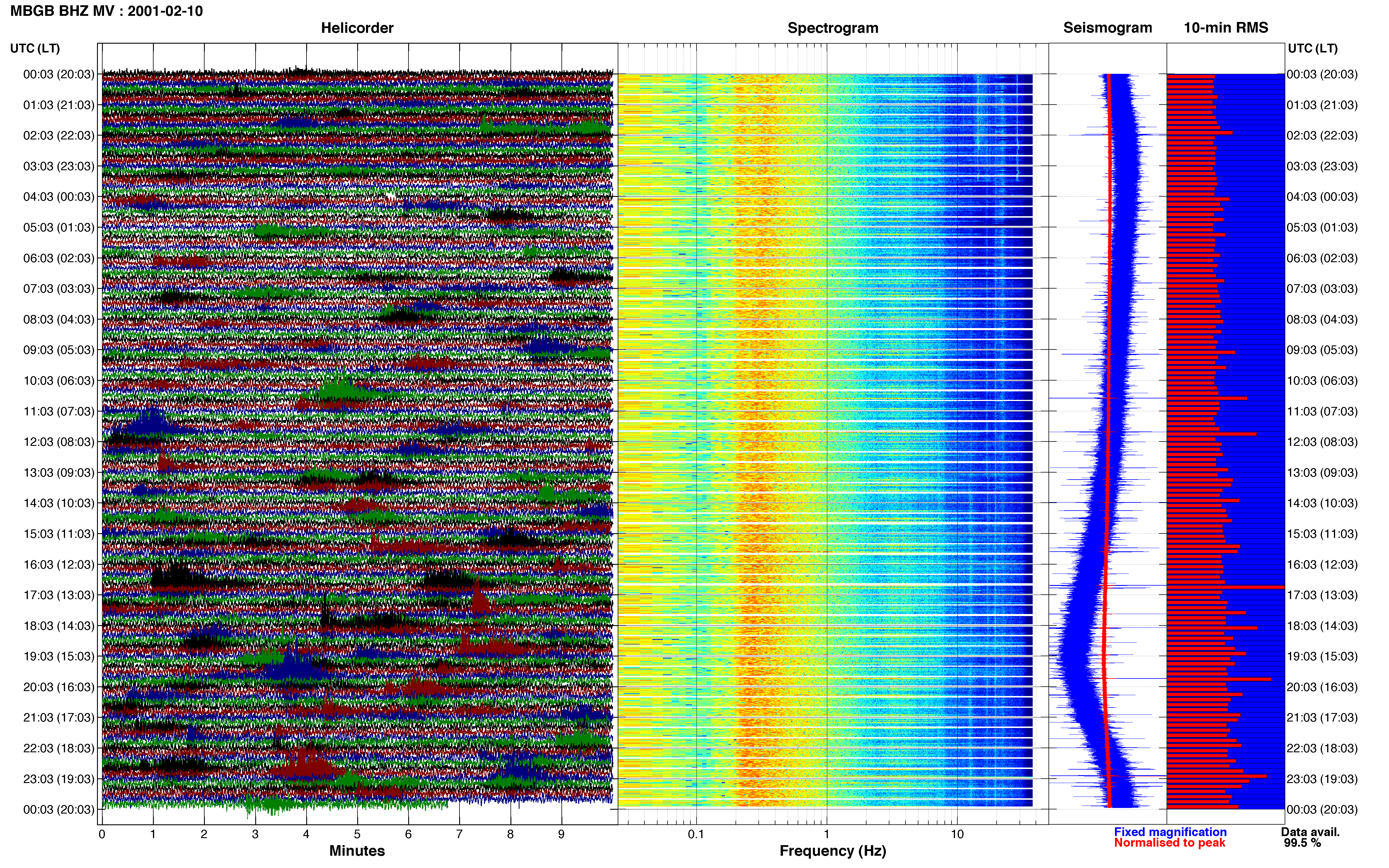
Task: Click the "7" tick on the Minutes axis
Action: tap(459, 834)
